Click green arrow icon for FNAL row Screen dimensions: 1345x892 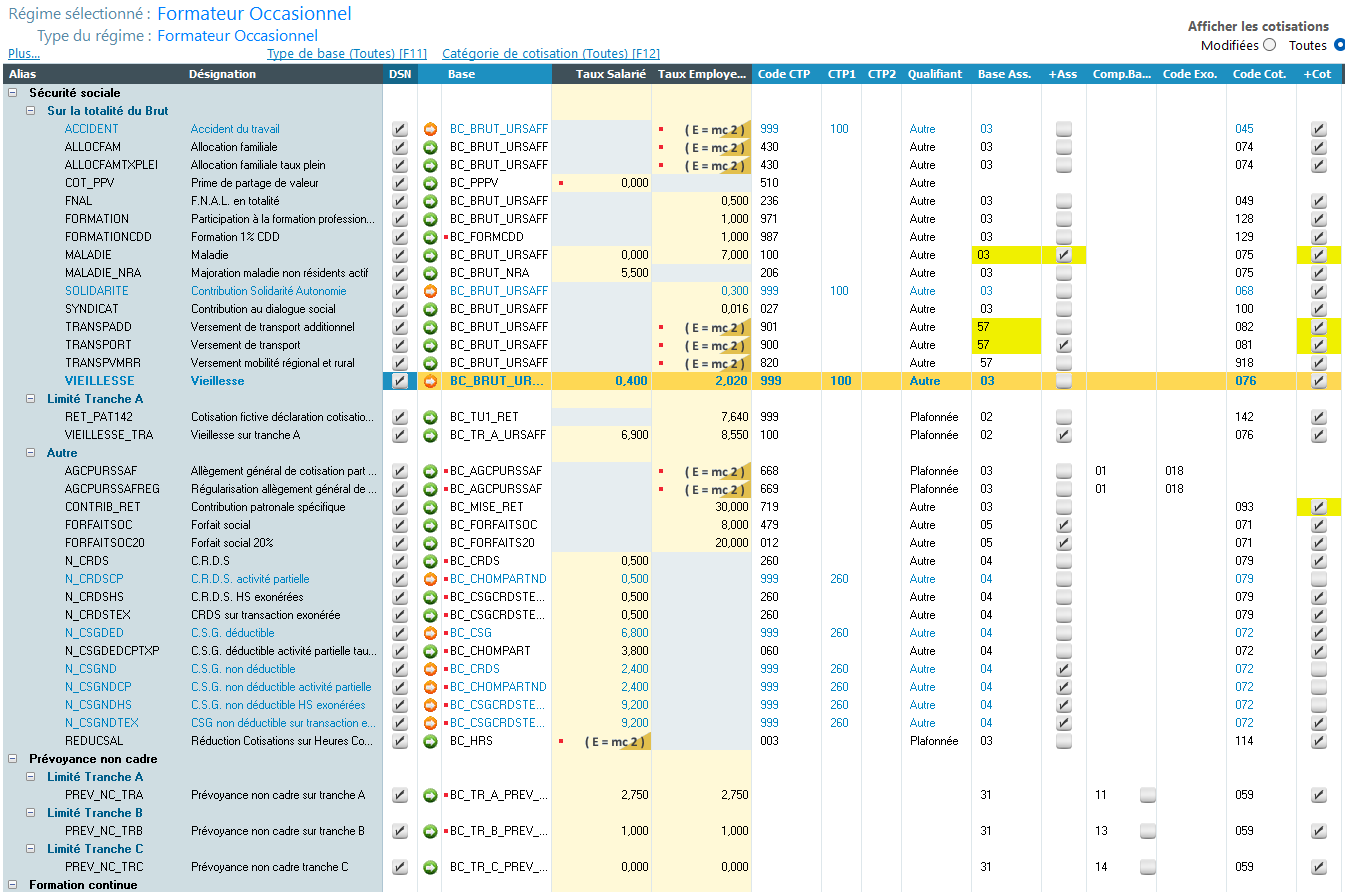pyautogui.click(x=430, y=201)
